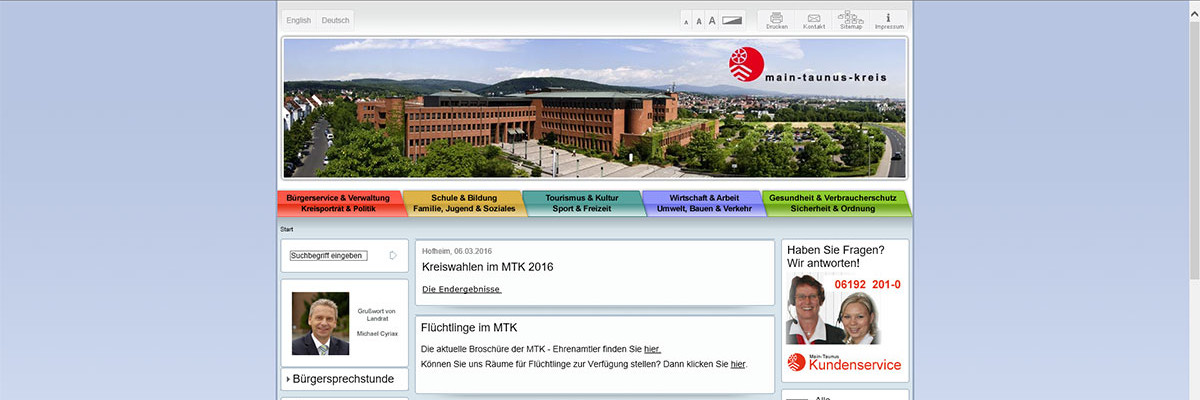Open Sicherheit & Ordnung menu
This screenshot has height=400, width=1200.
[x=833, y=209]
